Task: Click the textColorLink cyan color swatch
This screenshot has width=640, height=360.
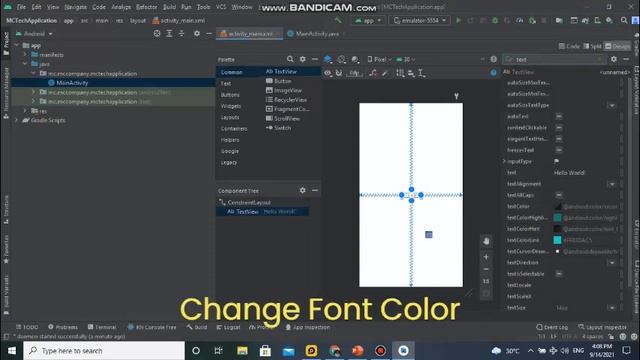Action: click(557, 240)
